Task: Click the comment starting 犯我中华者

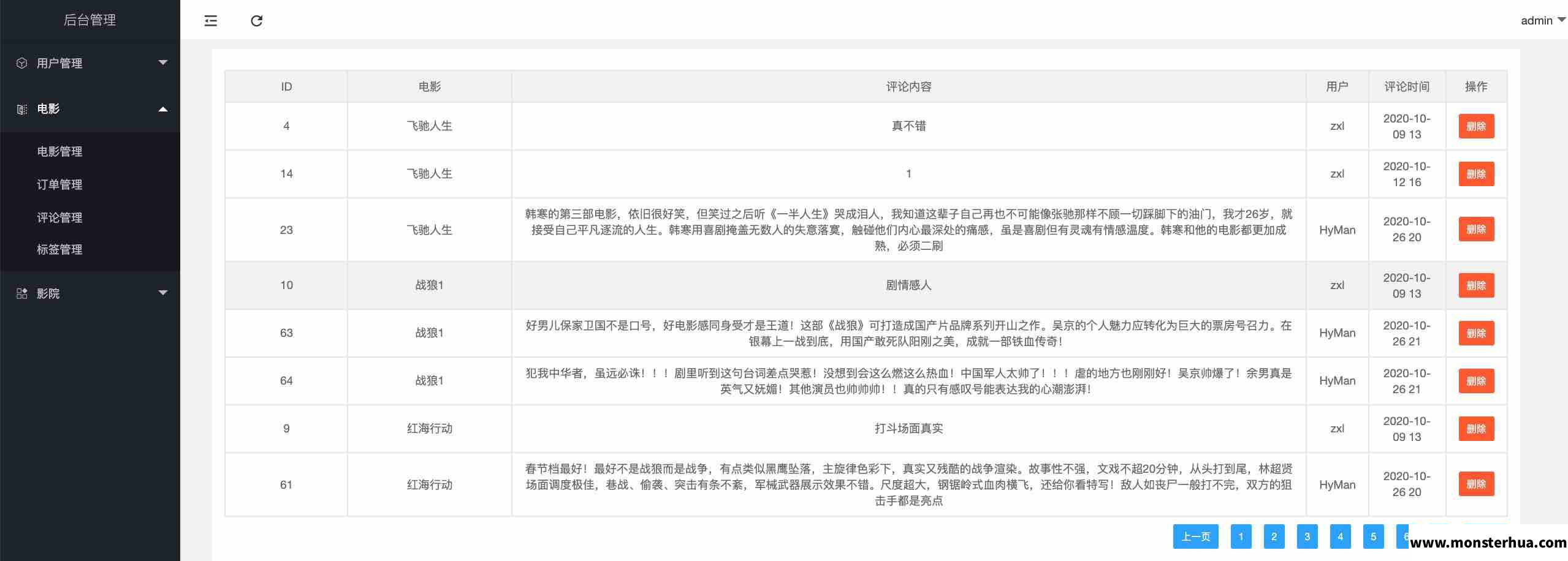Action: (908, 381)
